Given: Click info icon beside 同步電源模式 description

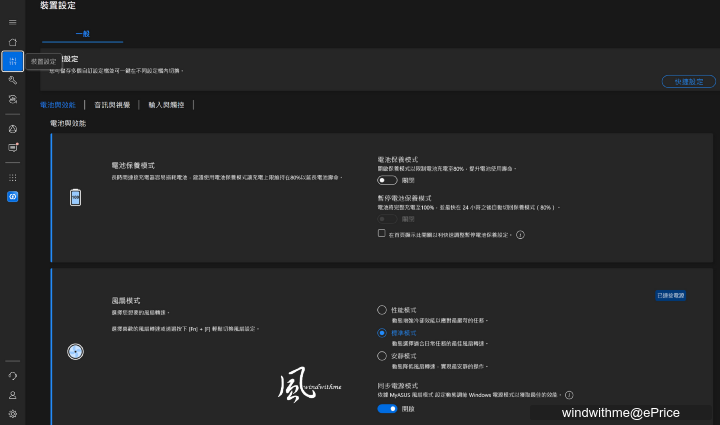Looking at the screenshot, I should pyautogui.click(x=569, y=395).
